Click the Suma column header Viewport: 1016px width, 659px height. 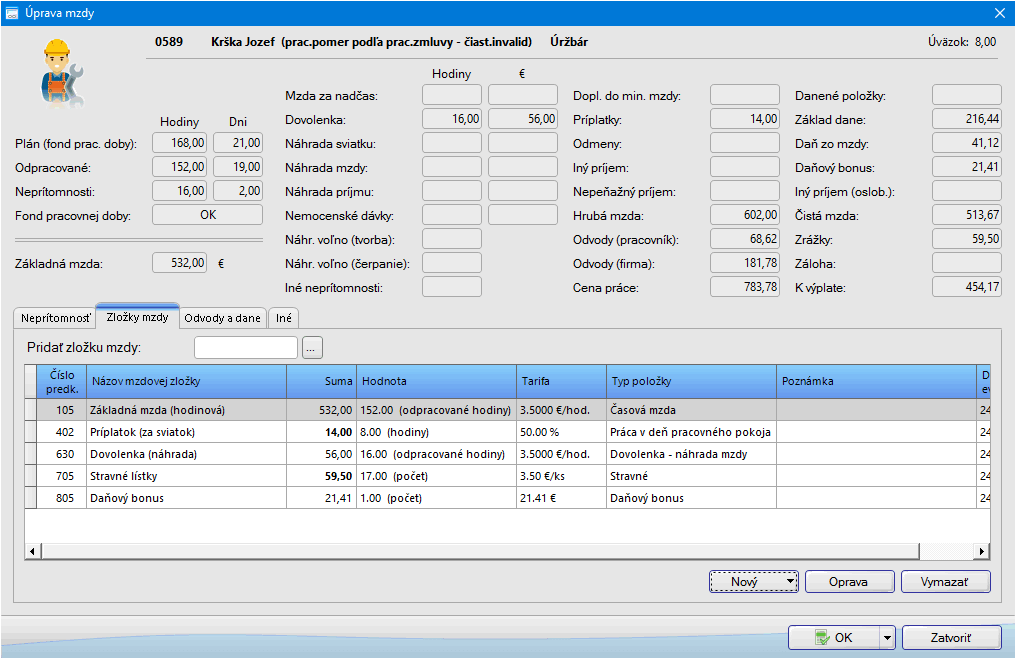tap(320, 381)
